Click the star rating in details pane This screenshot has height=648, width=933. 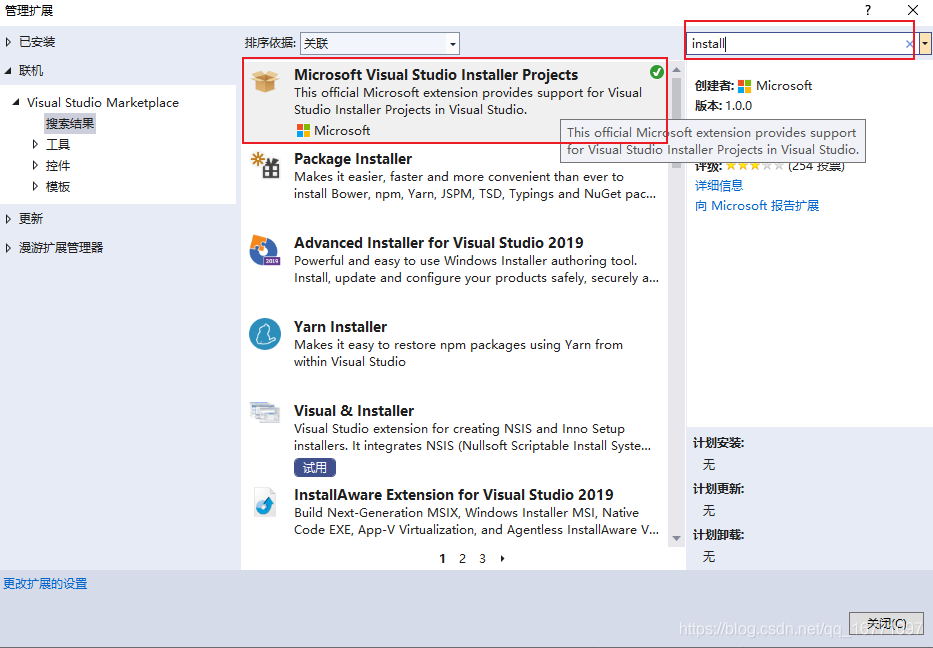(x=754, y=166)
